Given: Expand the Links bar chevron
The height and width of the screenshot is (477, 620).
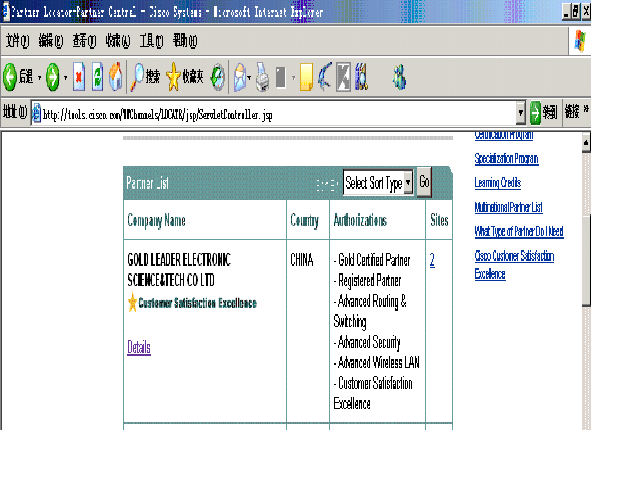Looking at the screenshot, I should pos(586,109).
